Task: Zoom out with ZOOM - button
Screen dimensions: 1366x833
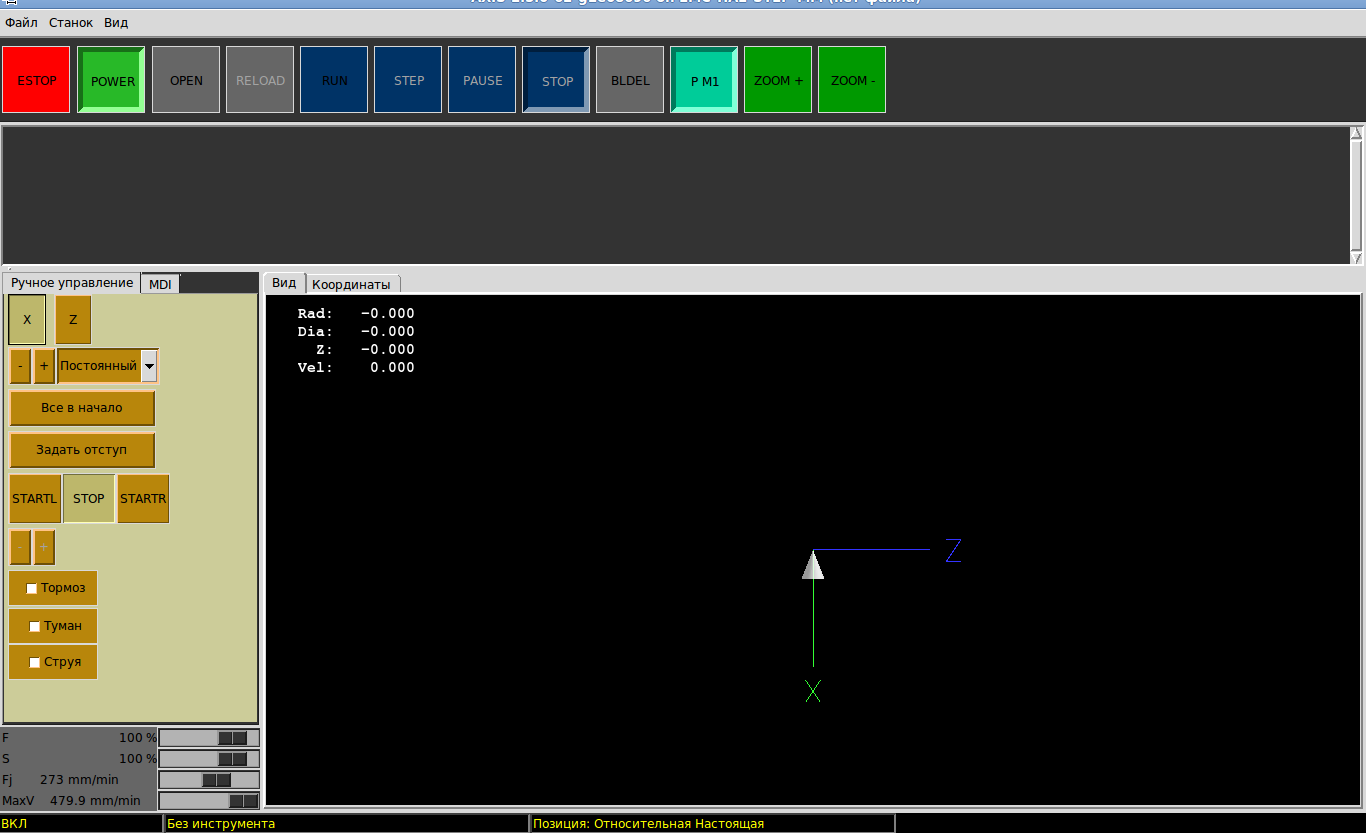Action: tap(852, 80)
